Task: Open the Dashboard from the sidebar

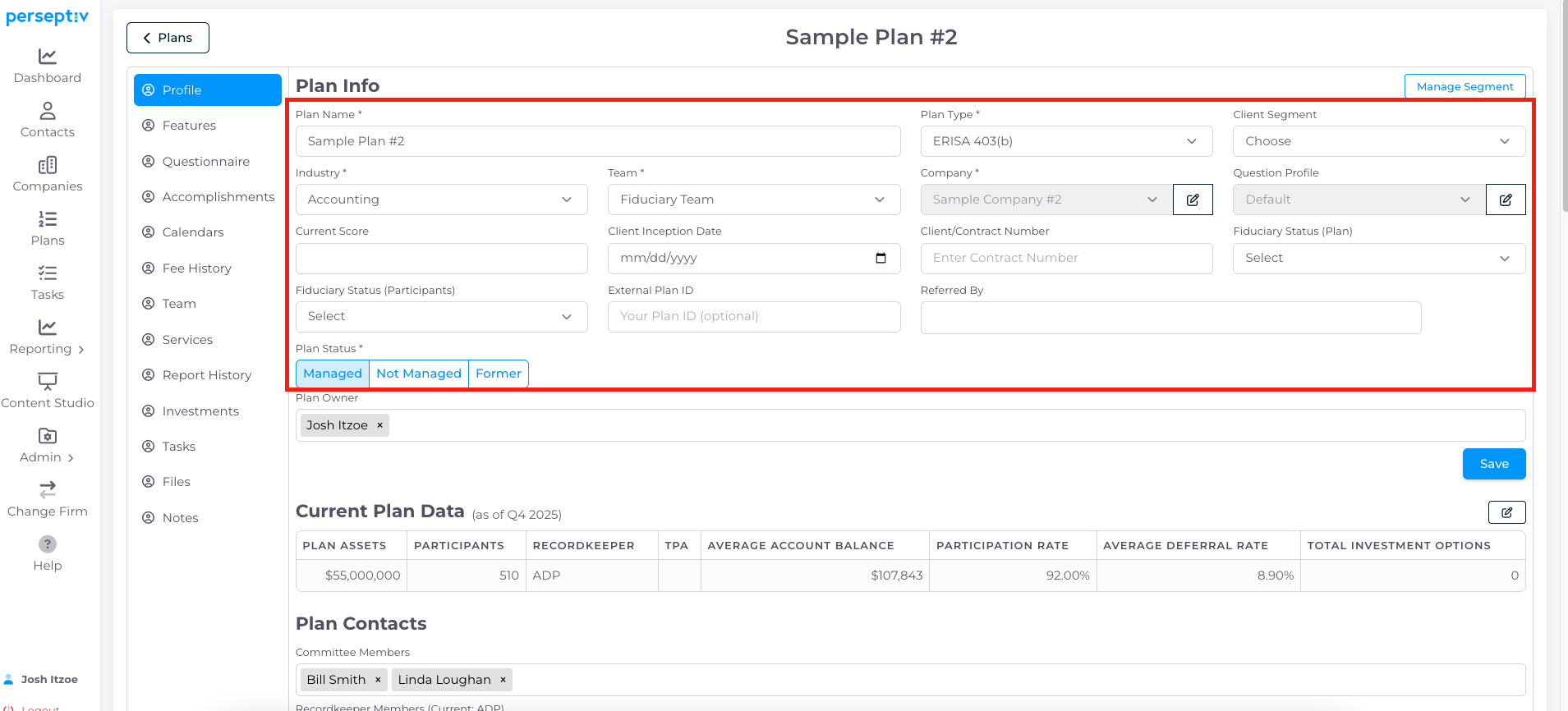Action: click(48, 67)
